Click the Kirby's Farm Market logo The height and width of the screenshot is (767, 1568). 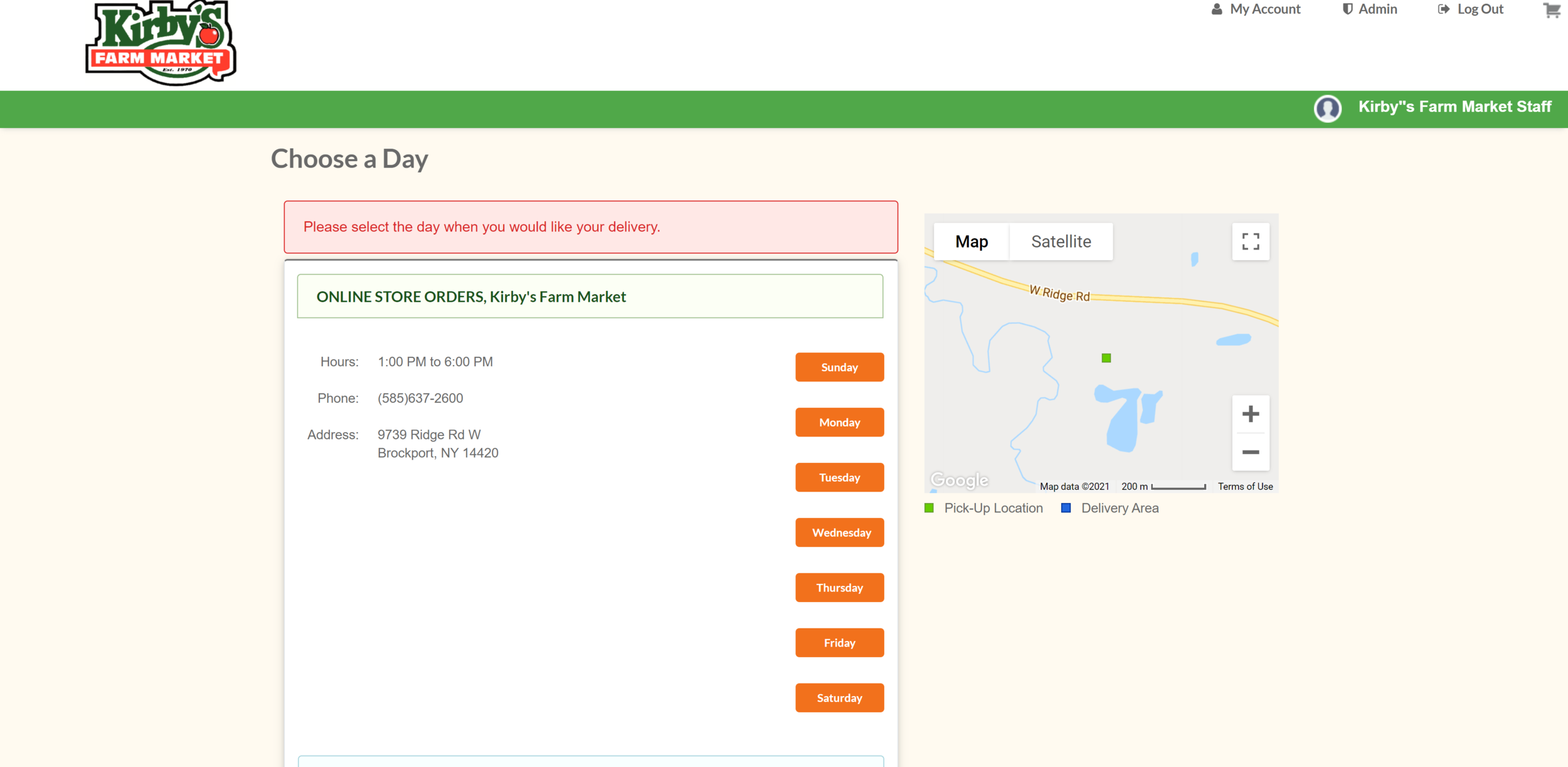(x=161, y=43)
